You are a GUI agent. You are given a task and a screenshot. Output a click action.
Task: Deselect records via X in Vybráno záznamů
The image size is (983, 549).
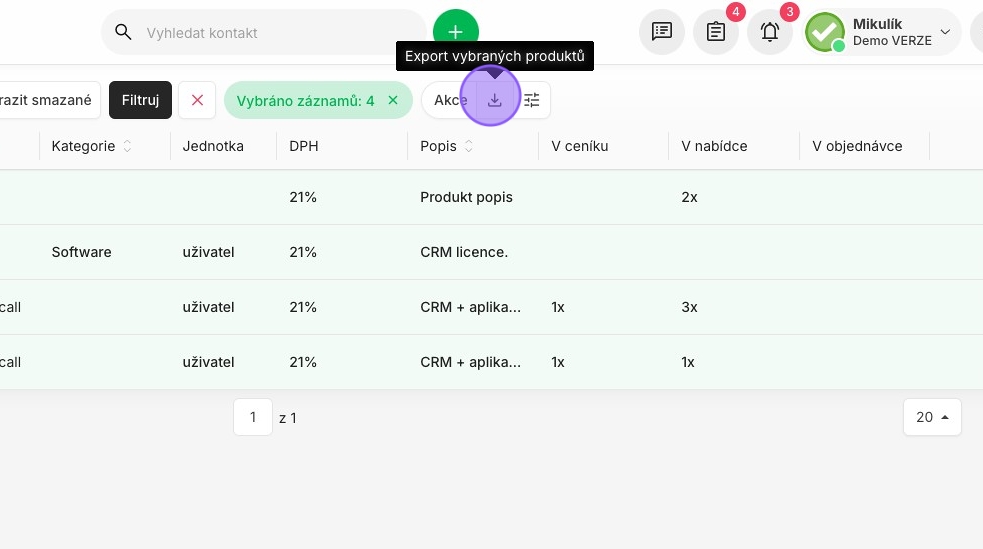tap(393, 100)
